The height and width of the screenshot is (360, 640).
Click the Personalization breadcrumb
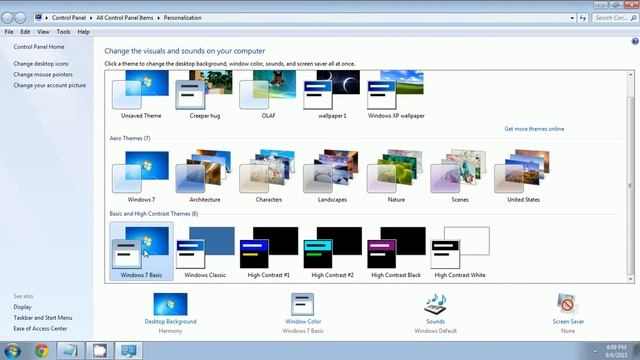coord(182,18)
